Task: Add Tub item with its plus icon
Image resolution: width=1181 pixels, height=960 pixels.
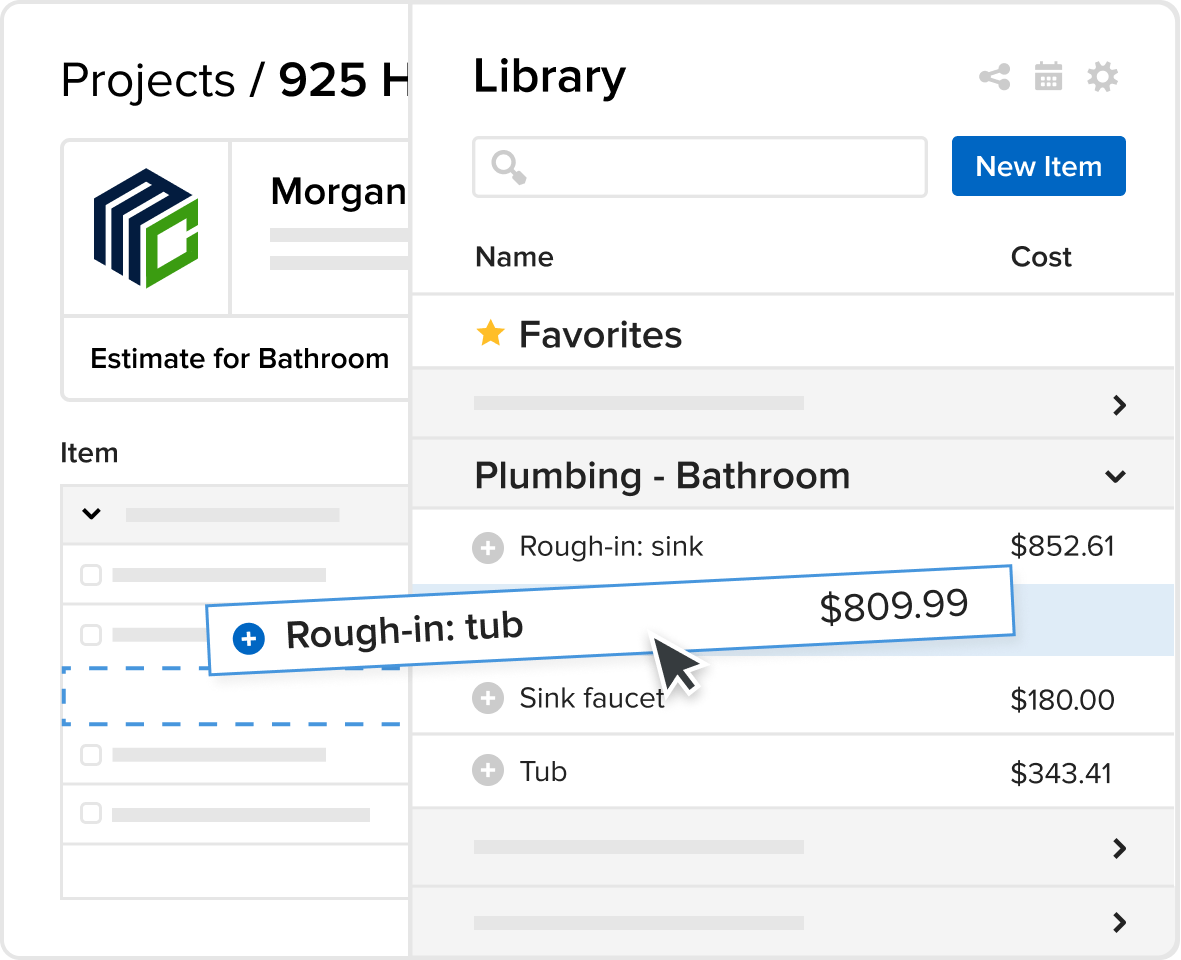Action: pos(488,770)
